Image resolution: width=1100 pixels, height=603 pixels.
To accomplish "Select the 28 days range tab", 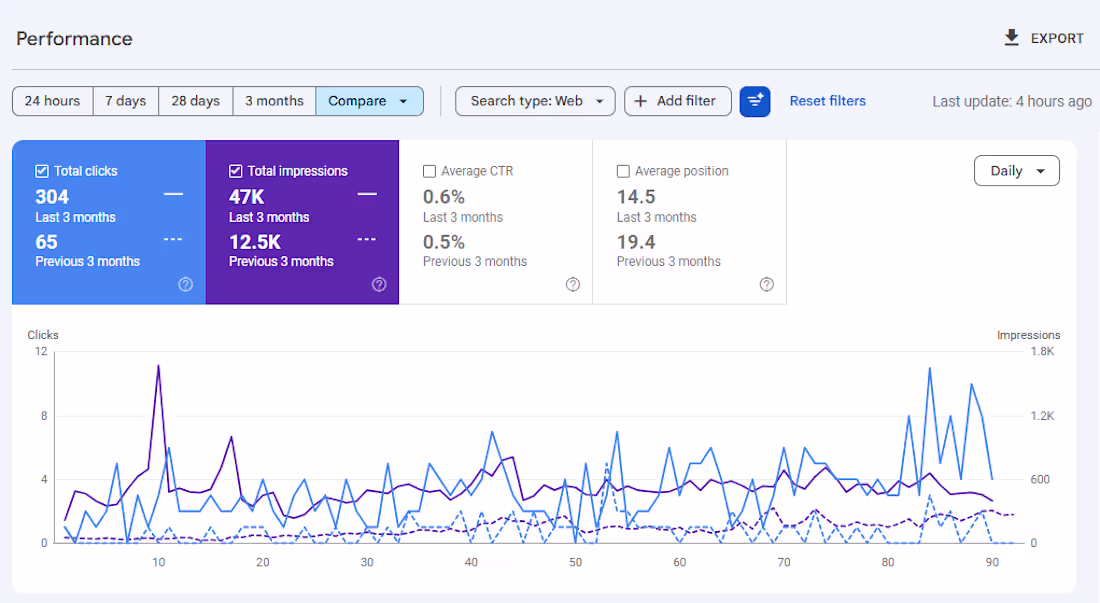I will coord(196,101).
